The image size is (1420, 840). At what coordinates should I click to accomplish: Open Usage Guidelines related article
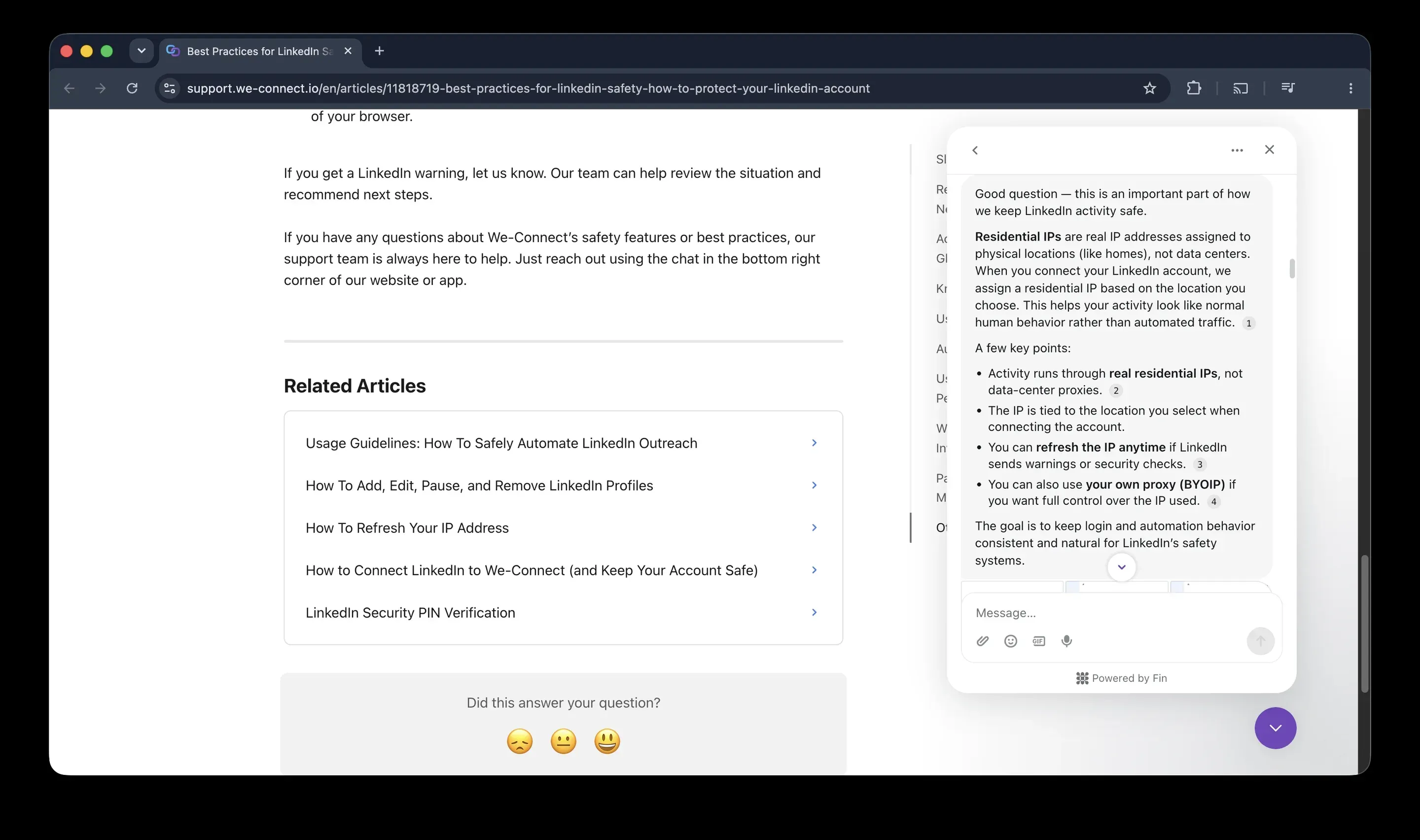coord(563,443)
